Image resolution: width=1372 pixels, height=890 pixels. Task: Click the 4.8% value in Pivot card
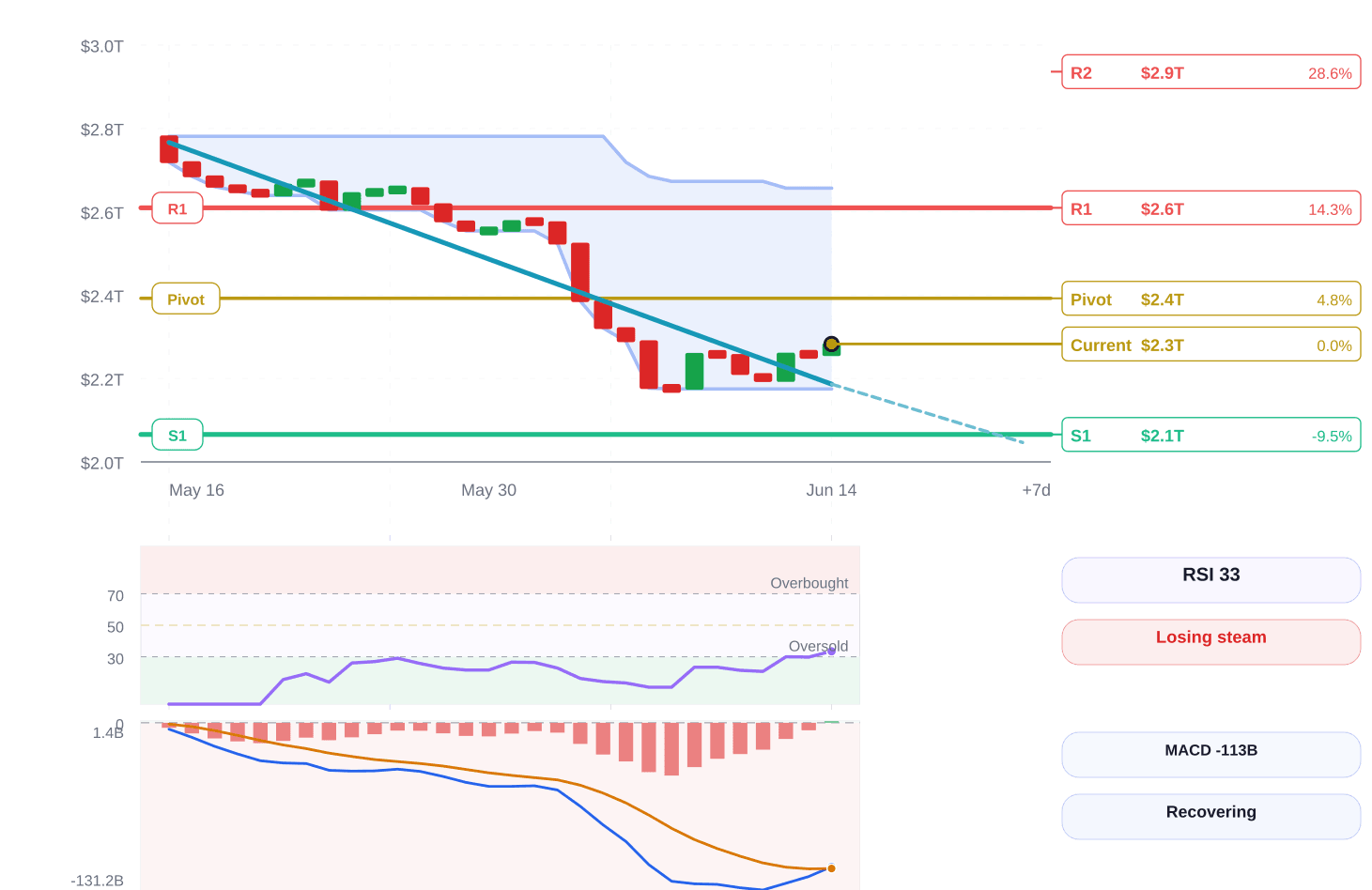[x=1334, y=300]
